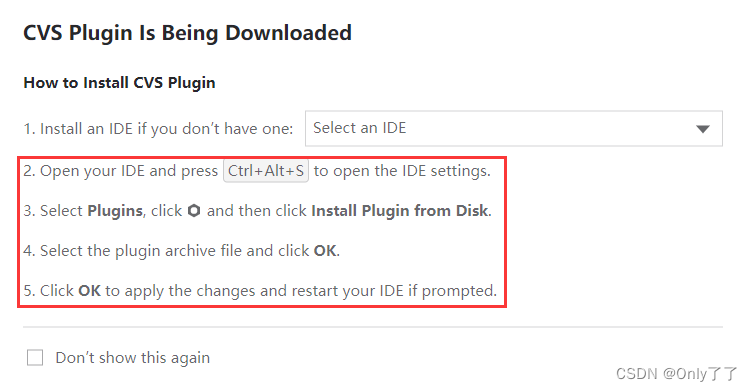The image size is (752, 391).
Task: Click the "to open the IDE settings" phrase
Action: (402, 171)
